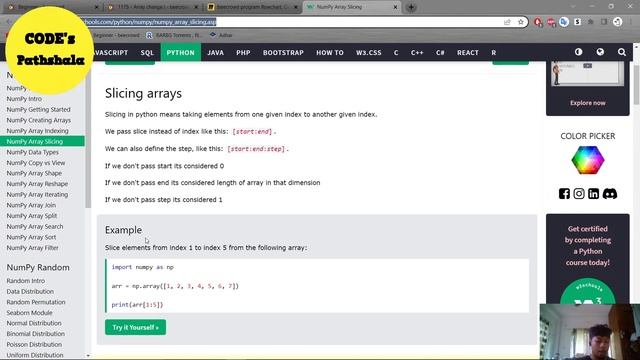Open W3Schools Facebook icon
This screenshot has width=640, height=360.
click(564, 193)
